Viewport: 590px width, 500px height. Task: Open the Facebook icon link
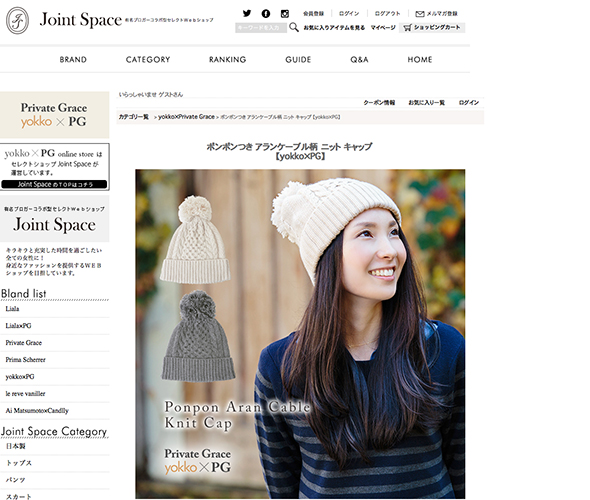pyautogui.click(x=266, y=14)
